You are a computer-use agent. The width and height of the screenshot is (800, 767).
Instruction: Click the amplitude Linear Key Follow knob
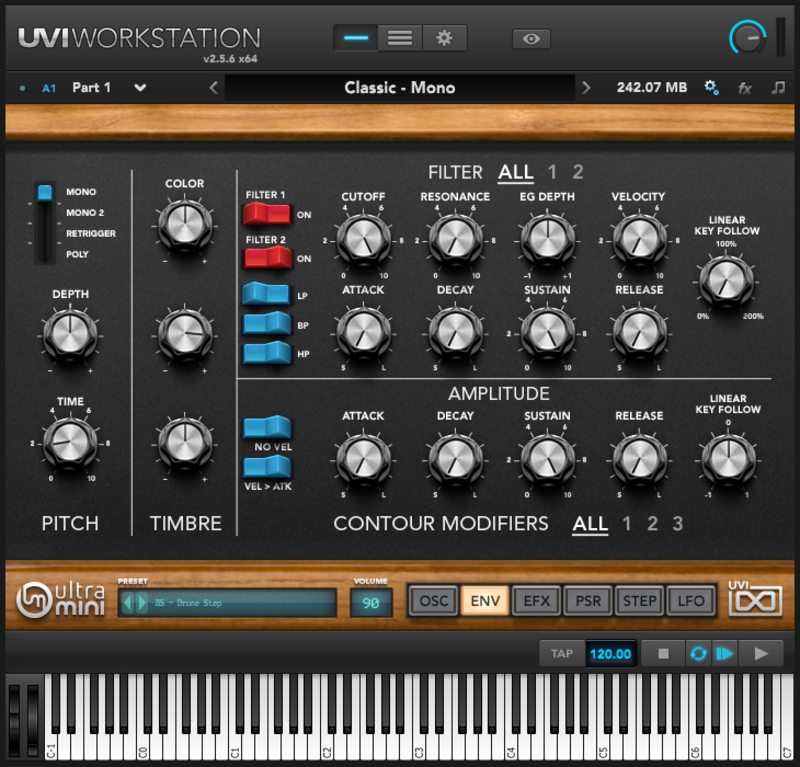click(x=728, y=459)
